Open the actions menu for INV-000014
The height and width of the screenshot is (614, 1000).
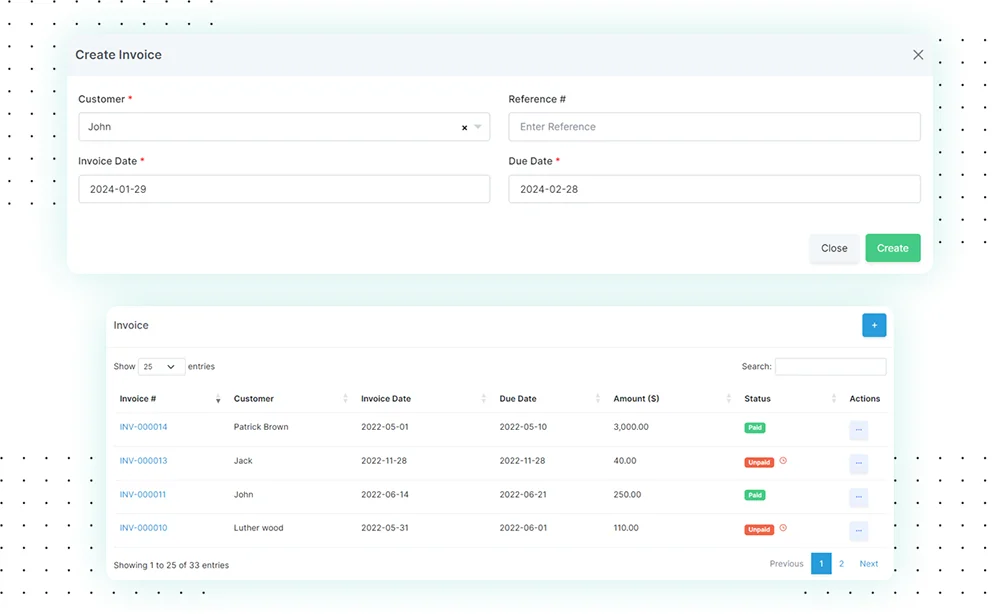click(858, 429)
